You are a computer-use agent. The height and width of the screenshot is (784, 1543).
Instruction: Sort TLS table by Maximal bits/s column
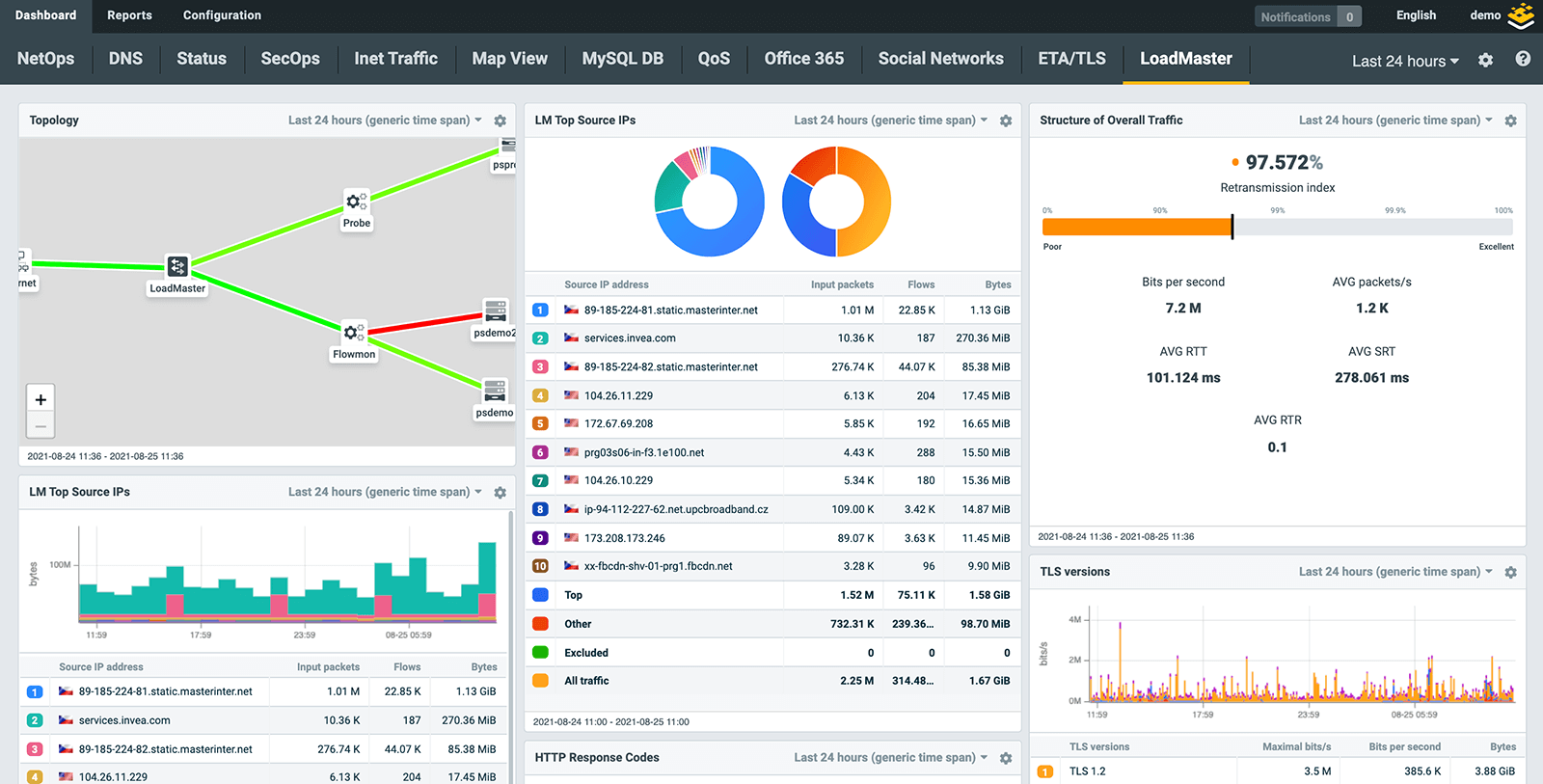(x=1296, y=746)
